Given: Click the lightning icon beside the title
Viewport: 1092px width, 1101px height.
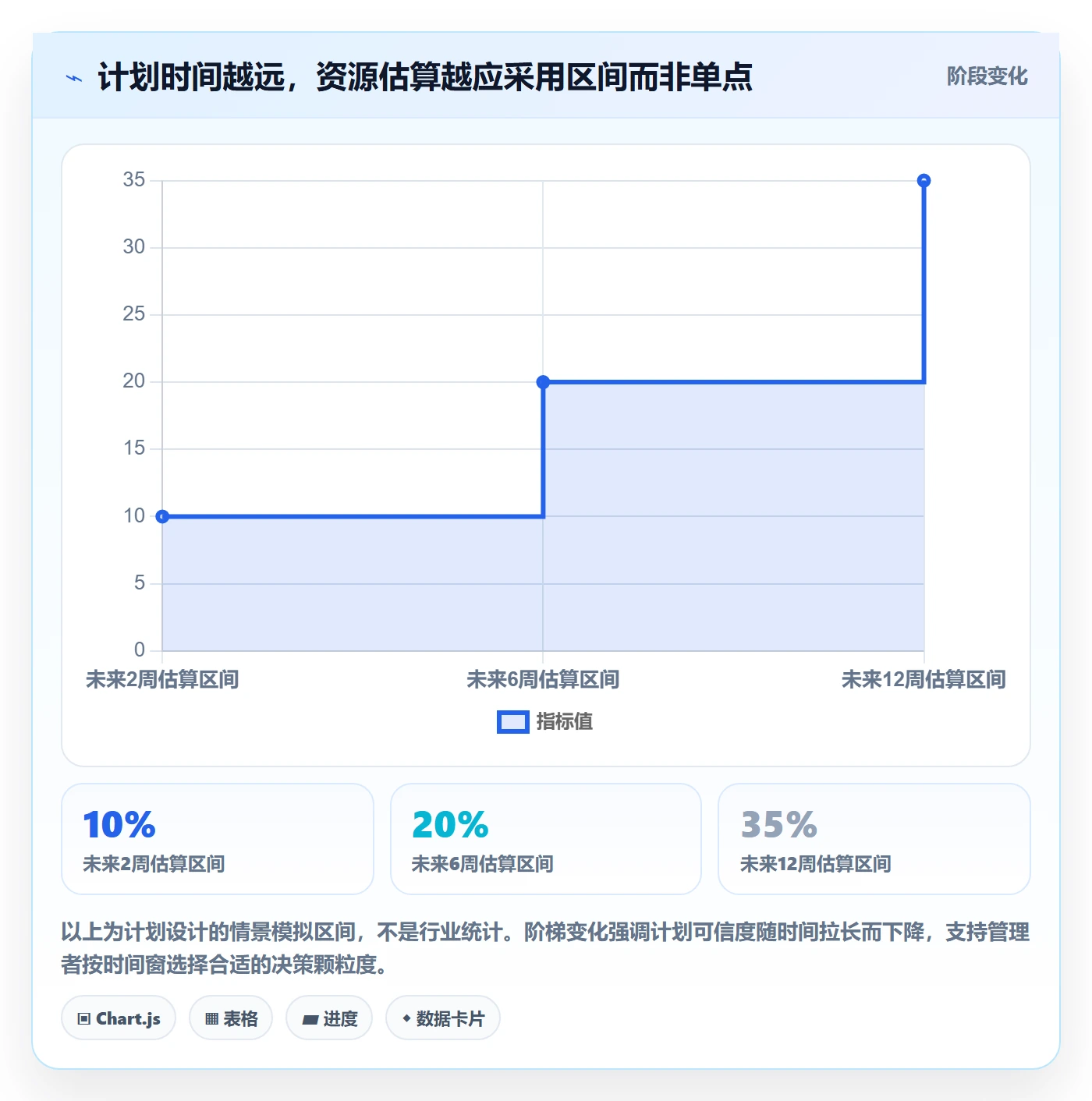Looking at the screenshot, I should (74, 78).
